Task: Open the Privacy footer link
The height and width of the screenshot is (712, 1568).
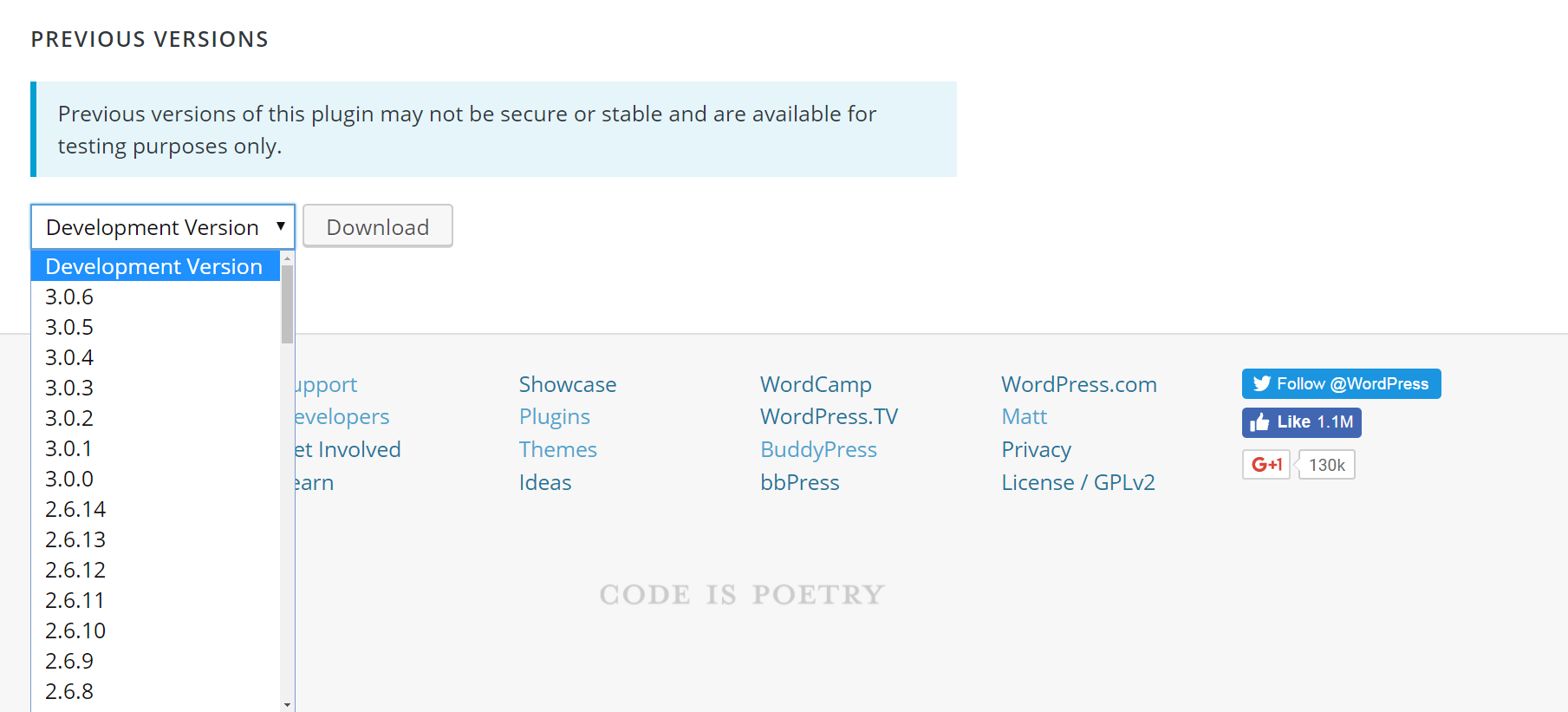Action: (1037, 449)
